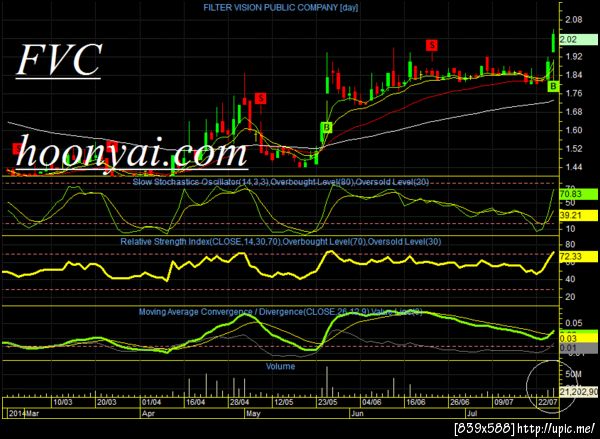The height and width of the screenshot is (439, 600).
Task: Click the 1.92 price axis label
Action: coord(574,57)
